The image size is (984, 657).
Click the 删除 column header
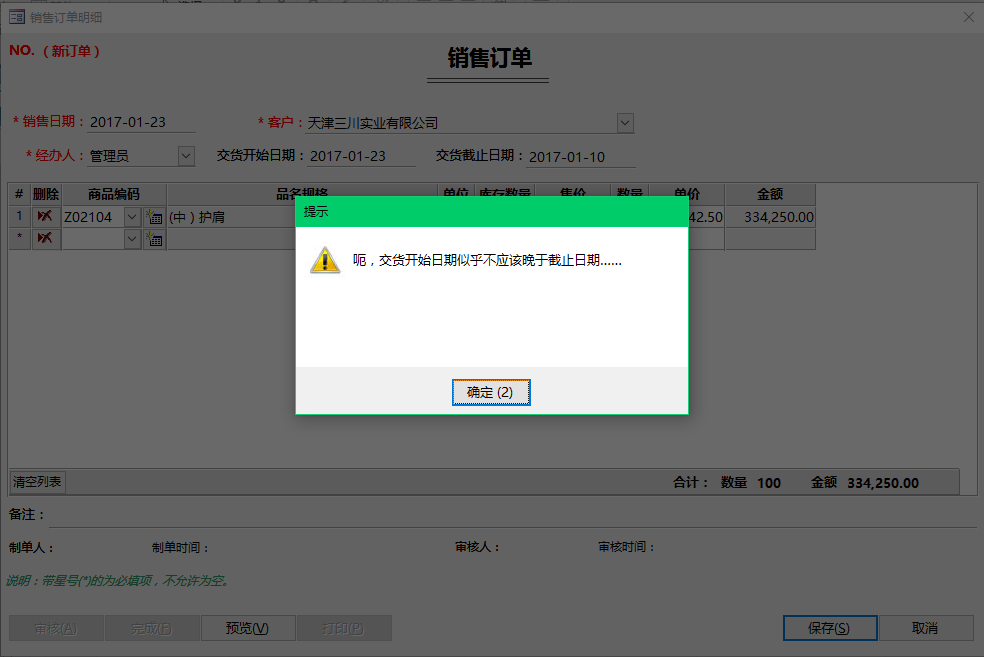[46, 195]
